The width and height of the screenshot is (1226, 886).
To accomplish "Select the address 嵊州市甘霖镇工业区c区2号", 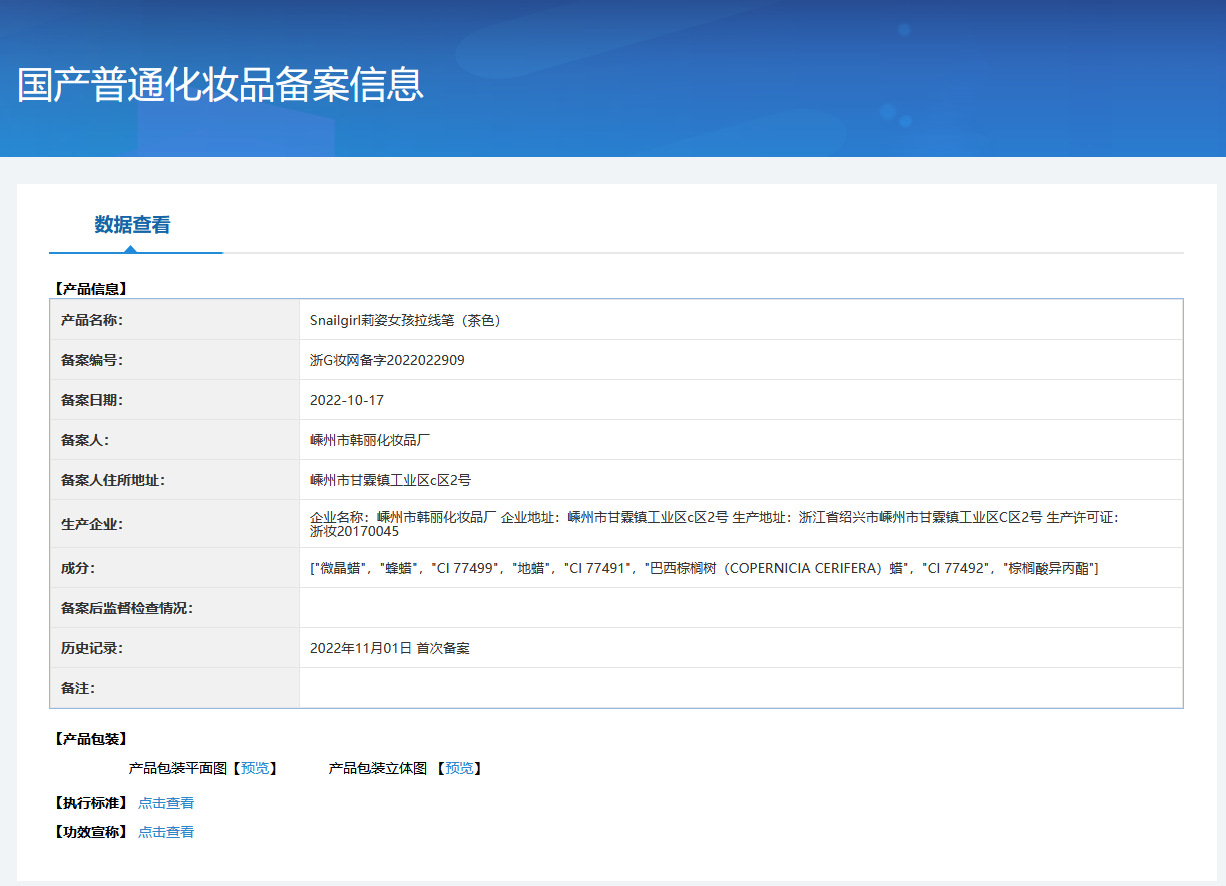I will 390,480.
